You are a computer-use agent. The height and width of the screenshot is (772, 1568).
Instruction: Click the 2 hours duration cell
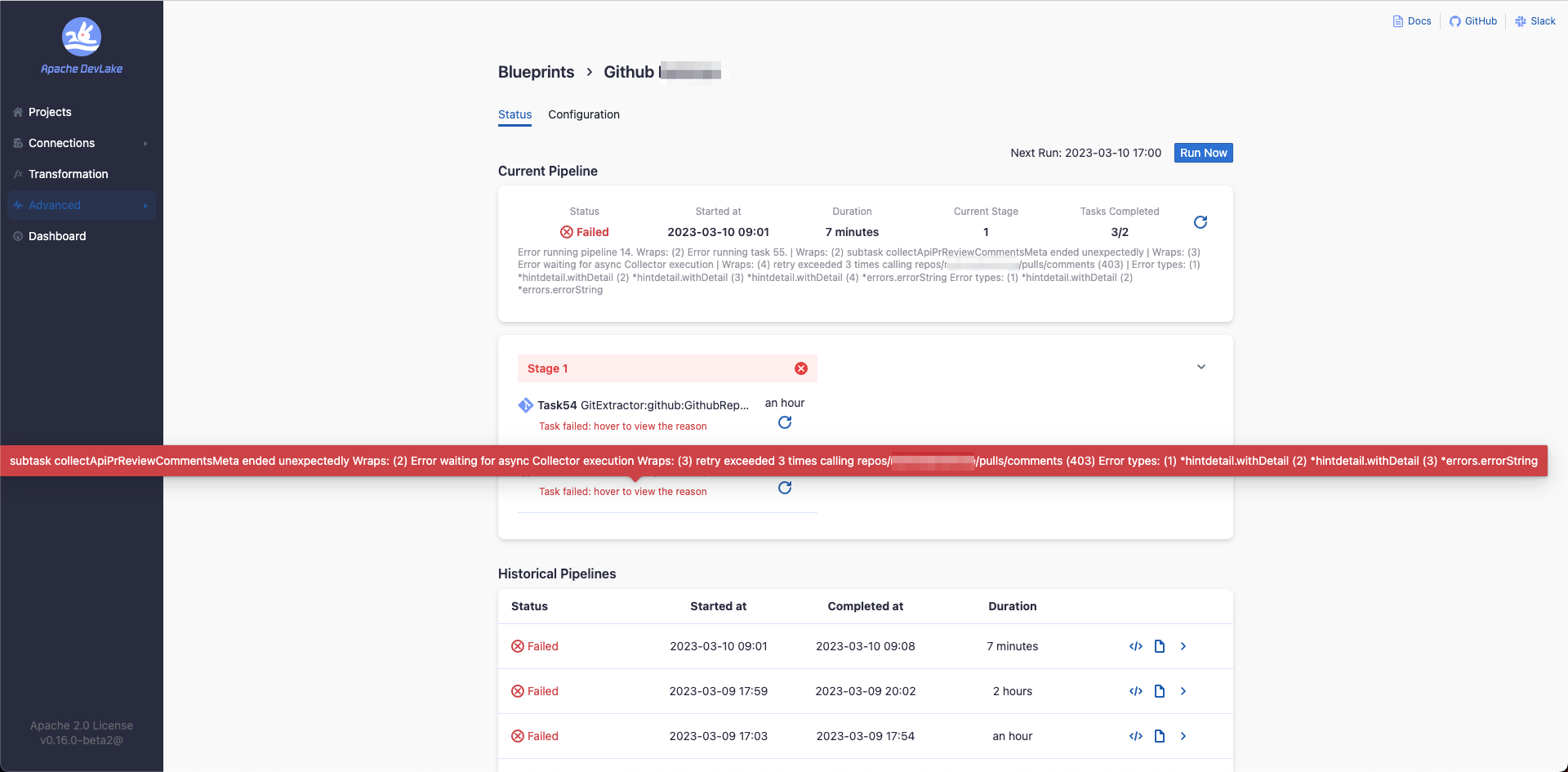point(1013,691)
